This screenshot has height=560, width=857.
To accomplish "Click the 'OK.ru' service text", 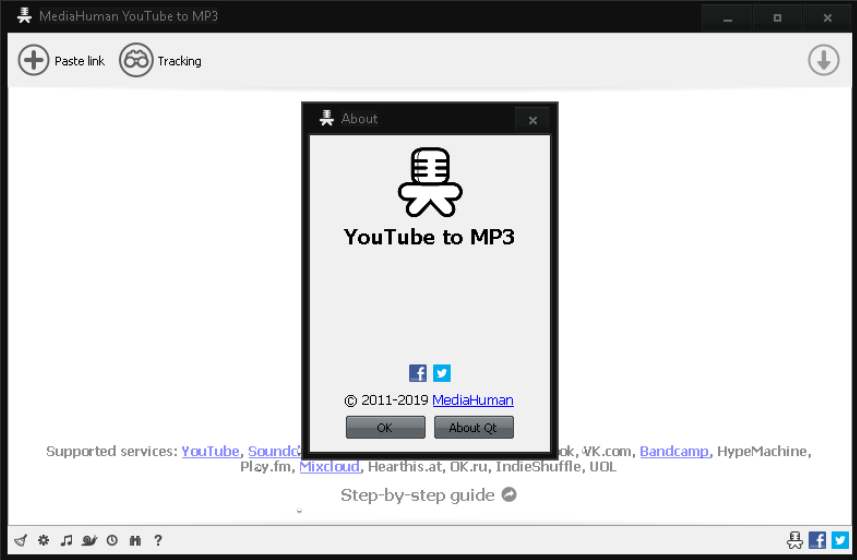I will click(x=468, y=467).
